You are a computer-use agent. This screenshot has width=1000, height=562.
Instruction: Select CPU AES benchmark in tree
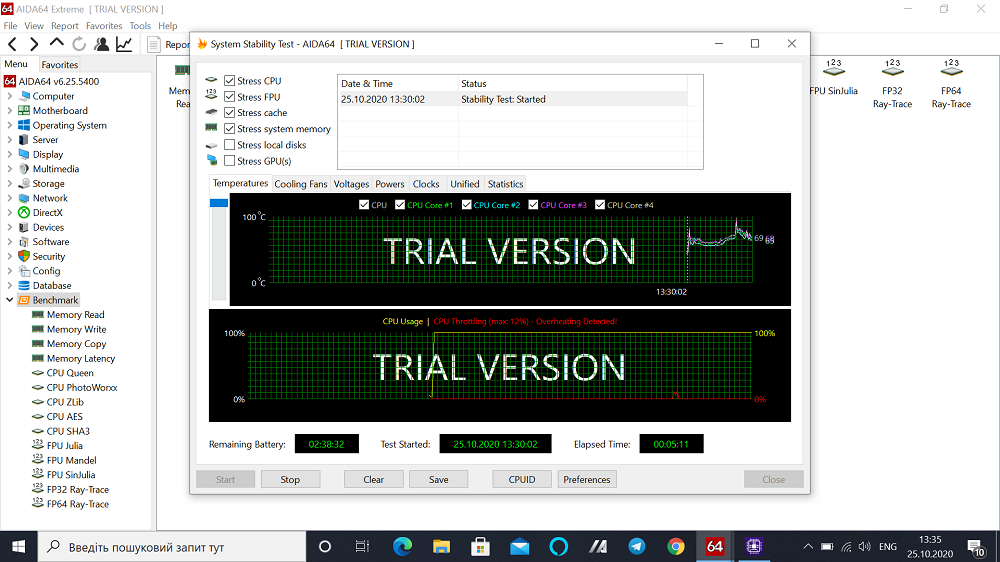[x=64, y=417]
